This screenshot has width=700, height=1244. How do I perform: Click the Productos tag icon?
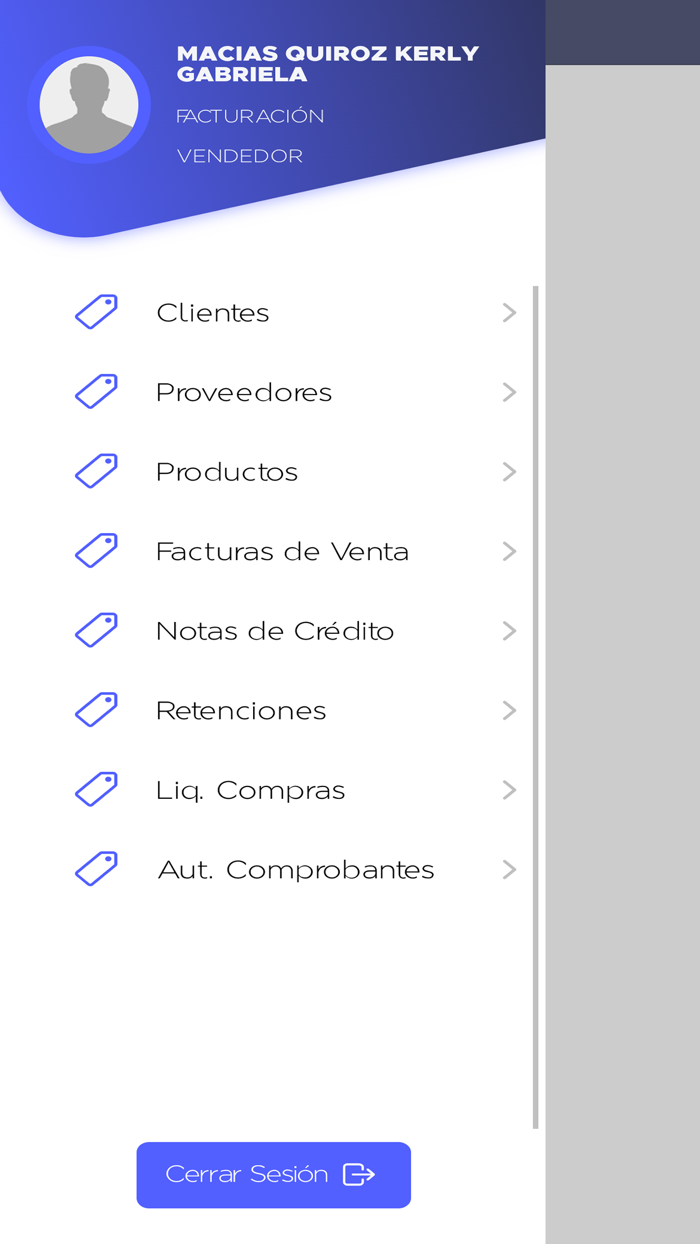tap(95, 470)
